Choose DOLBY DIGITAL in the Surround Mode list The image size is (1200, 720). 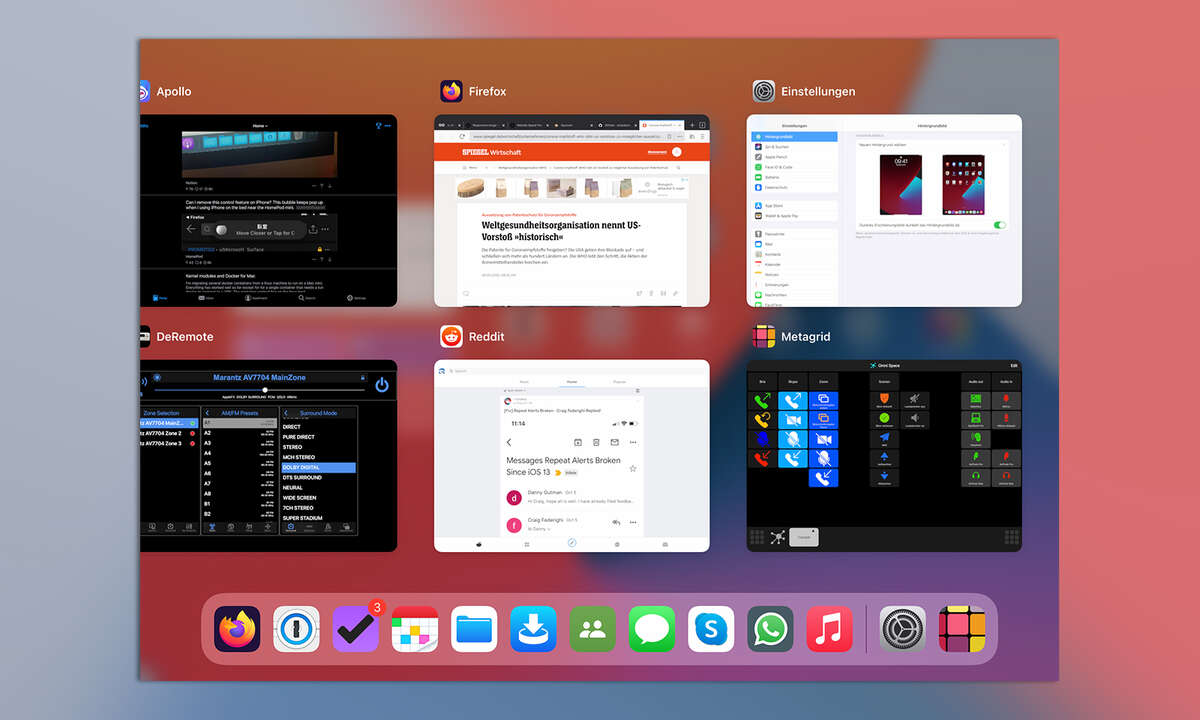click(318, 467)
